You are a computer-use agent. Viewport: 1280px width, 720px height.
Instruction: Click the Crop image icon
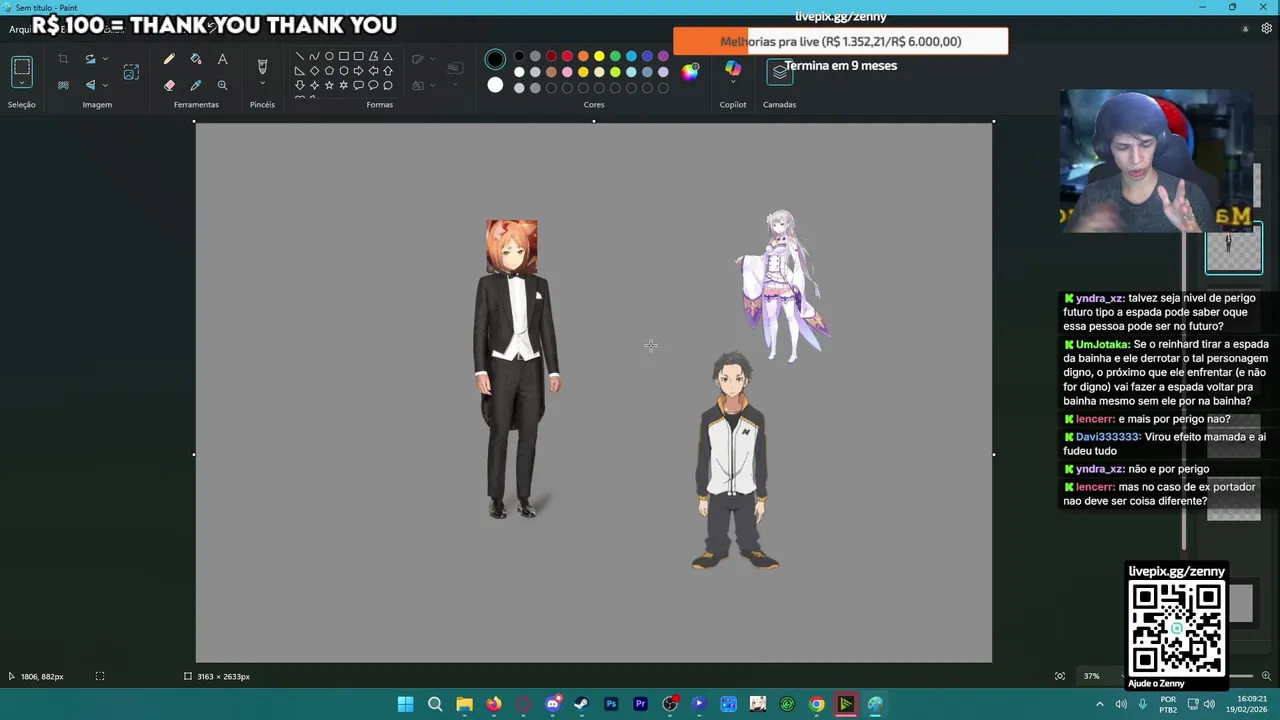tap(63, 59)
